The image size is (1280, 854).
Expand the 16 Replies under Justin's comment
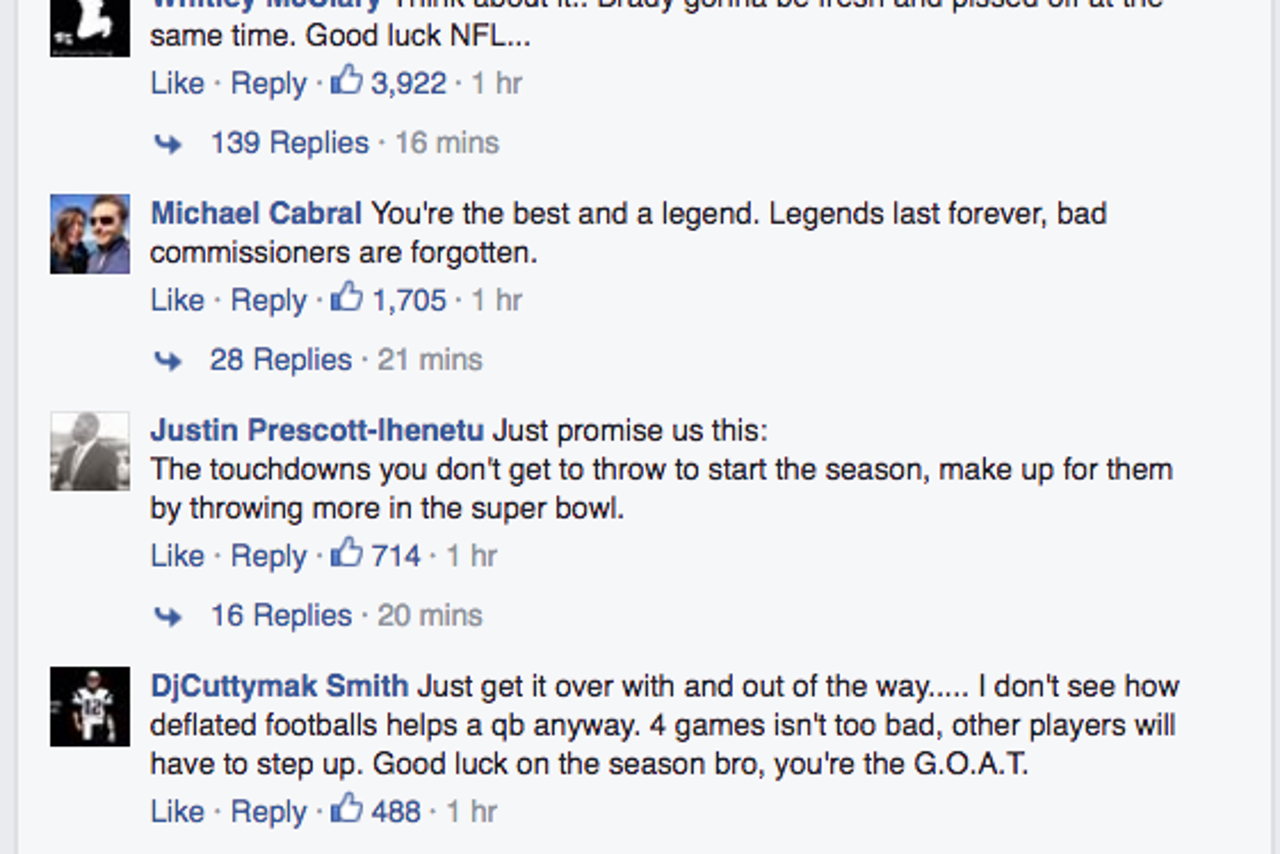283,614
